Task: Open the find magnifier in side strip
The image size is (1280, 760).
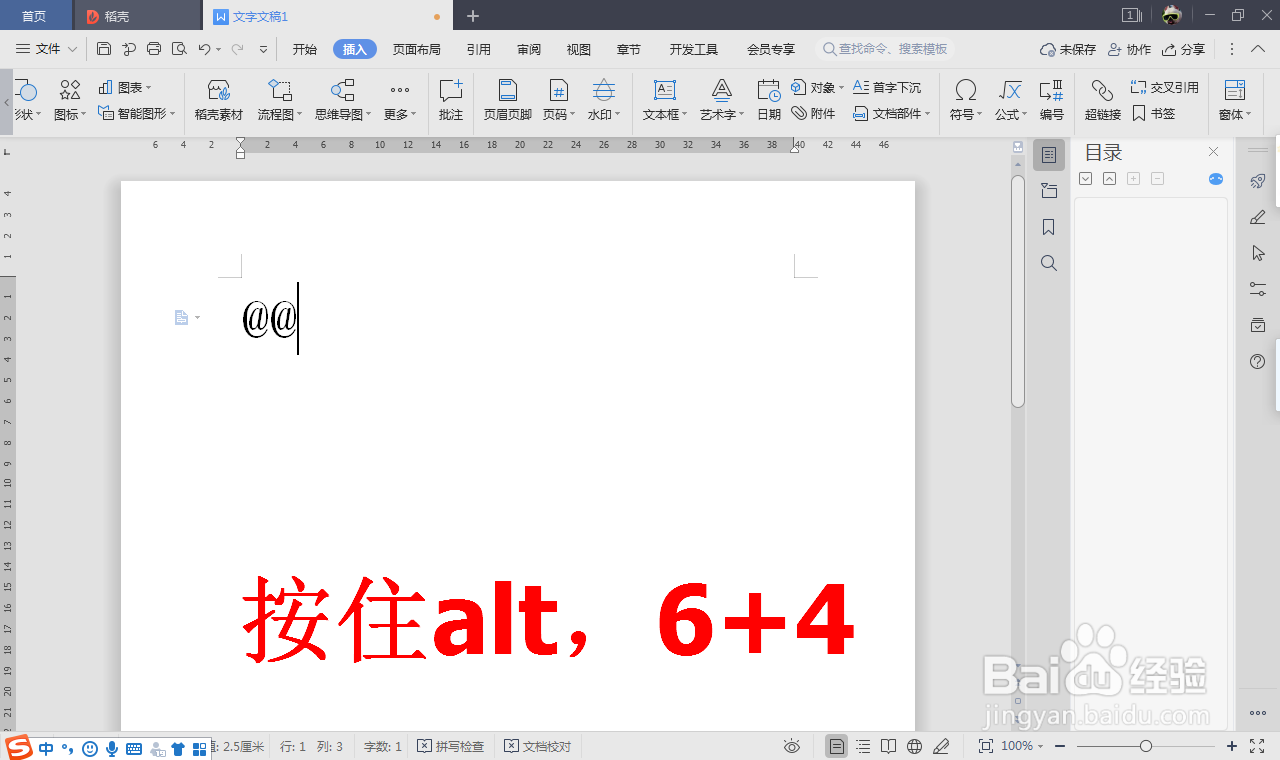Action: click(x=1049, y=263)
